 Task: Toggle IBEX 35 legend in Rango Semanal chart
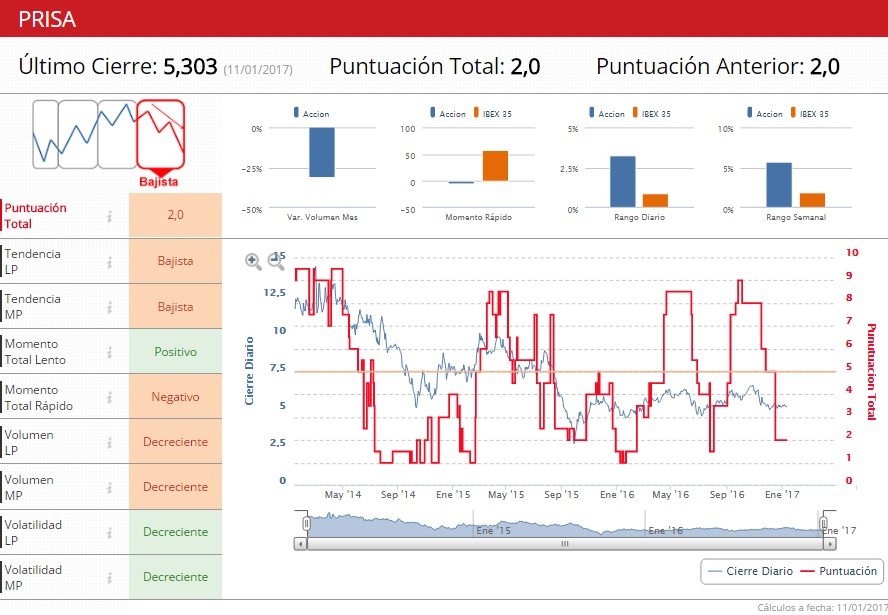(x=810, y=113)
